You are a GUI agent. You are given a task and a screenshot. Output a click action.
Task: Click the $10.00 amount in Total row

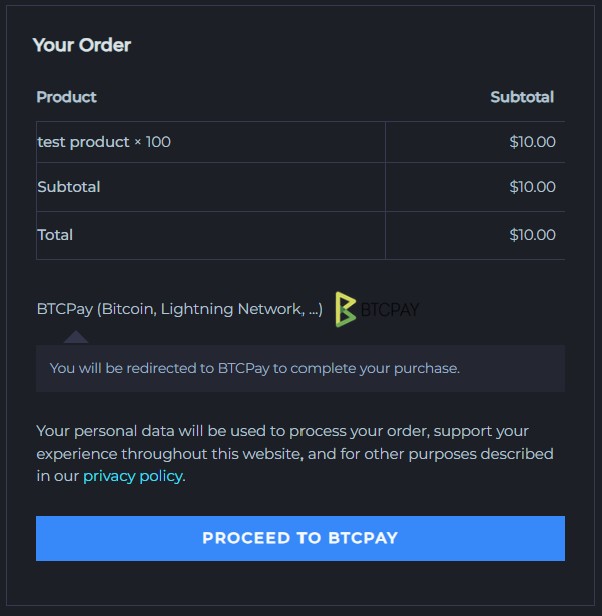tap(532, 235)
